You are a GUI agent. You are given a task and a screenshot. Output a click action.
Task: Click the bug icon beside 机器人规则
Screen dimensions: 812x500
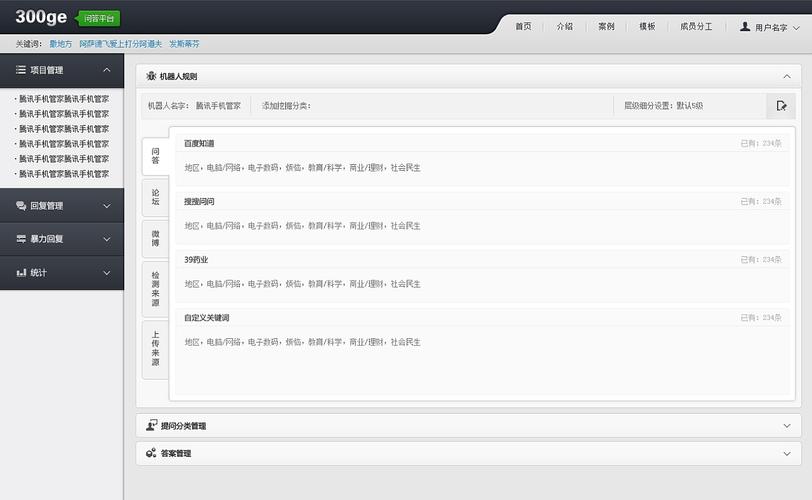[151, 76]
